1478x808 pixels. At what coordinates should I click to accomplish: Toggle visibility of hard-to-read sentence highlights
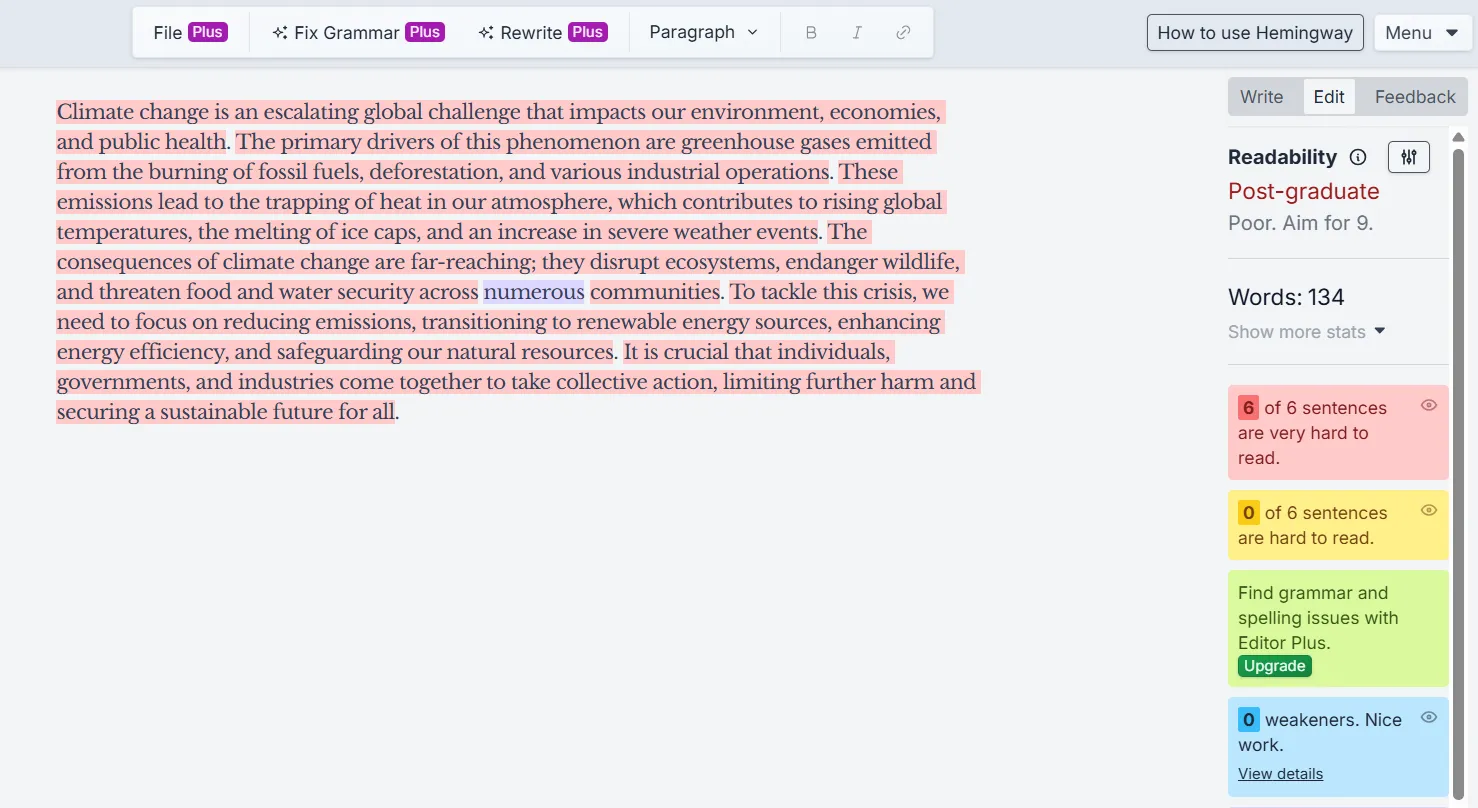click(x=1428, y=510)
